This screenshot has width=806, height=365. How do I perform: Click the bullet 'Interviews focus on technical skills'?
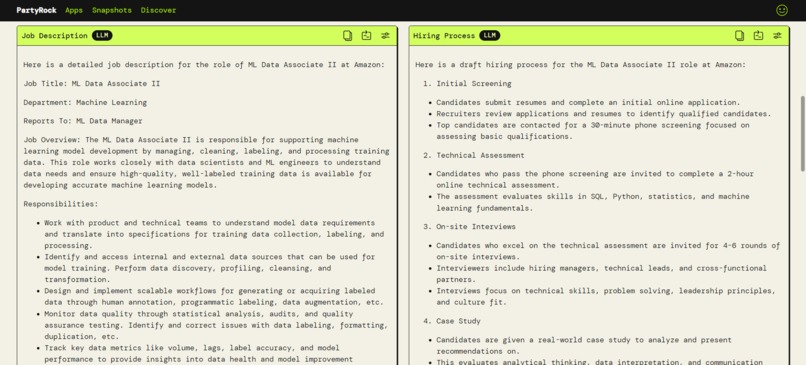[x=606, y=297]
